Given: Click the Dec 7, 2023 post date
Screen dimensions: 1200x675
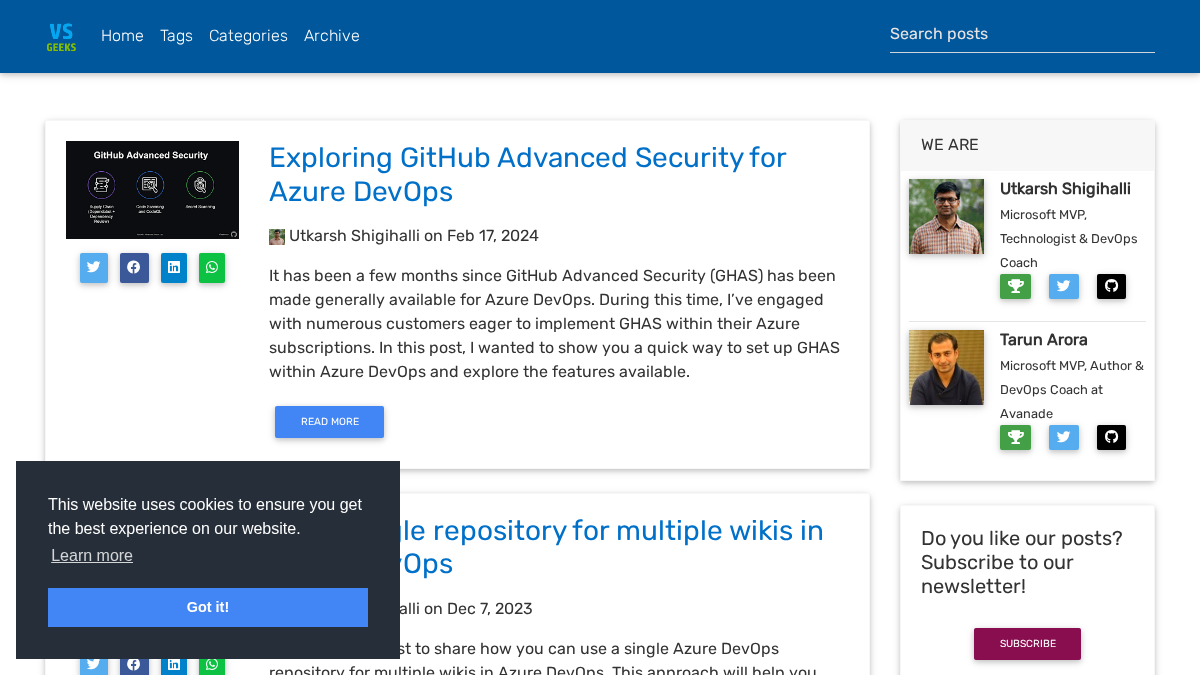Looking at the screenshot, I should (x=490, y=609).
